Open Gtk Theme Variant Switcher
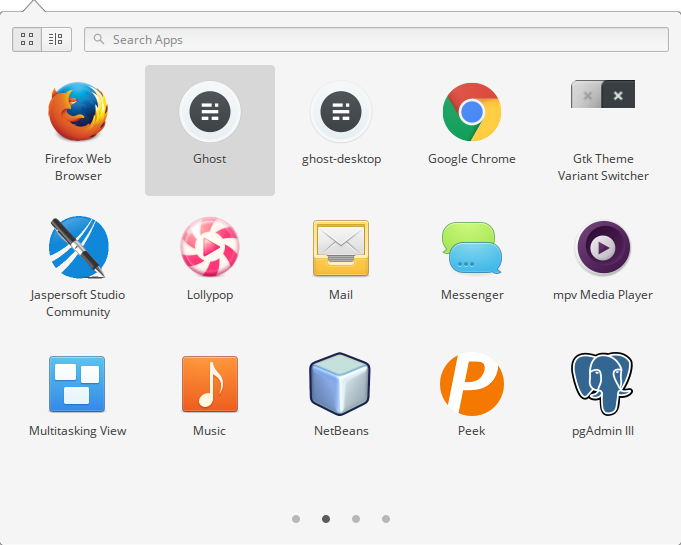 tap(603, 130)
